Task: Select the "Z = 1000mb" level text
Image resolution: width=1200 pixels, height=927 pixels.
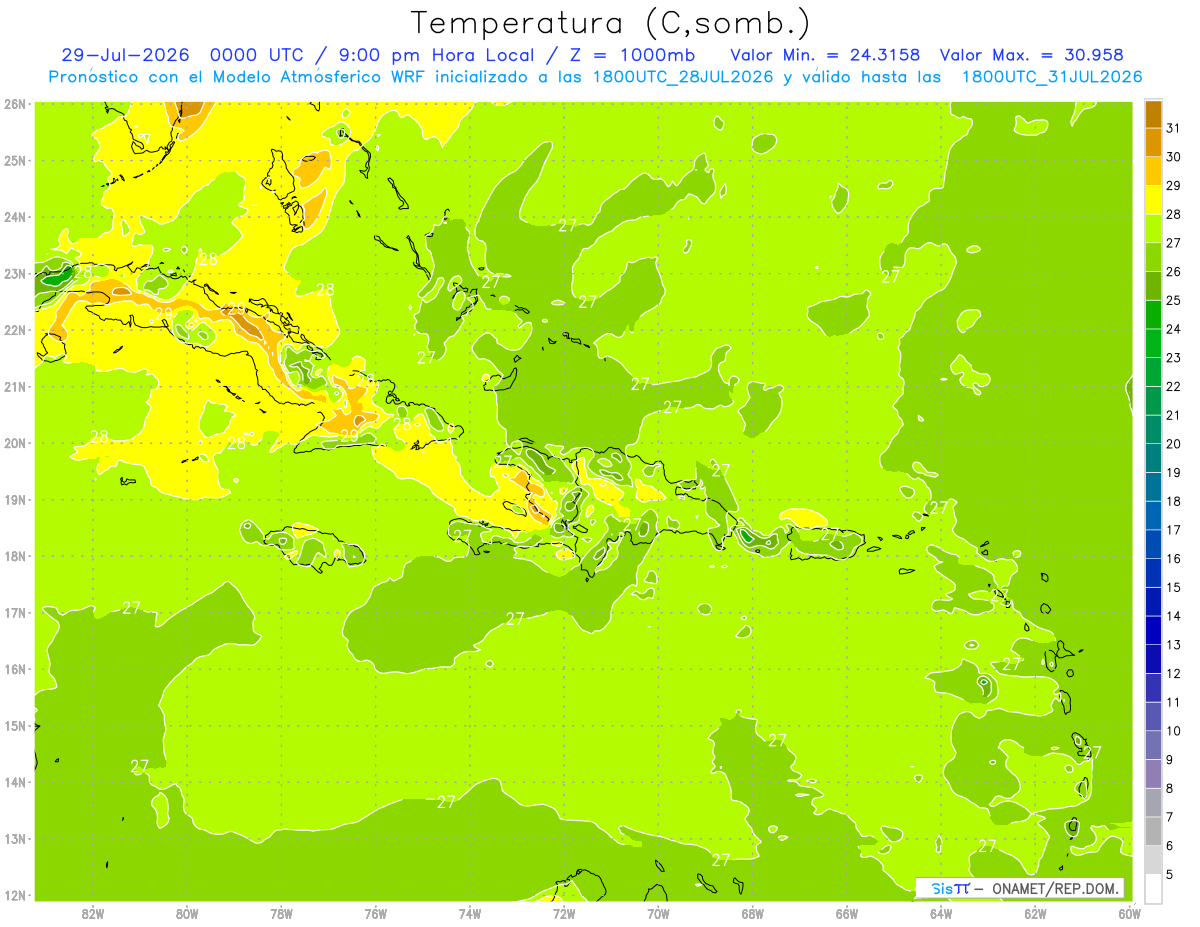Action: 631,55
